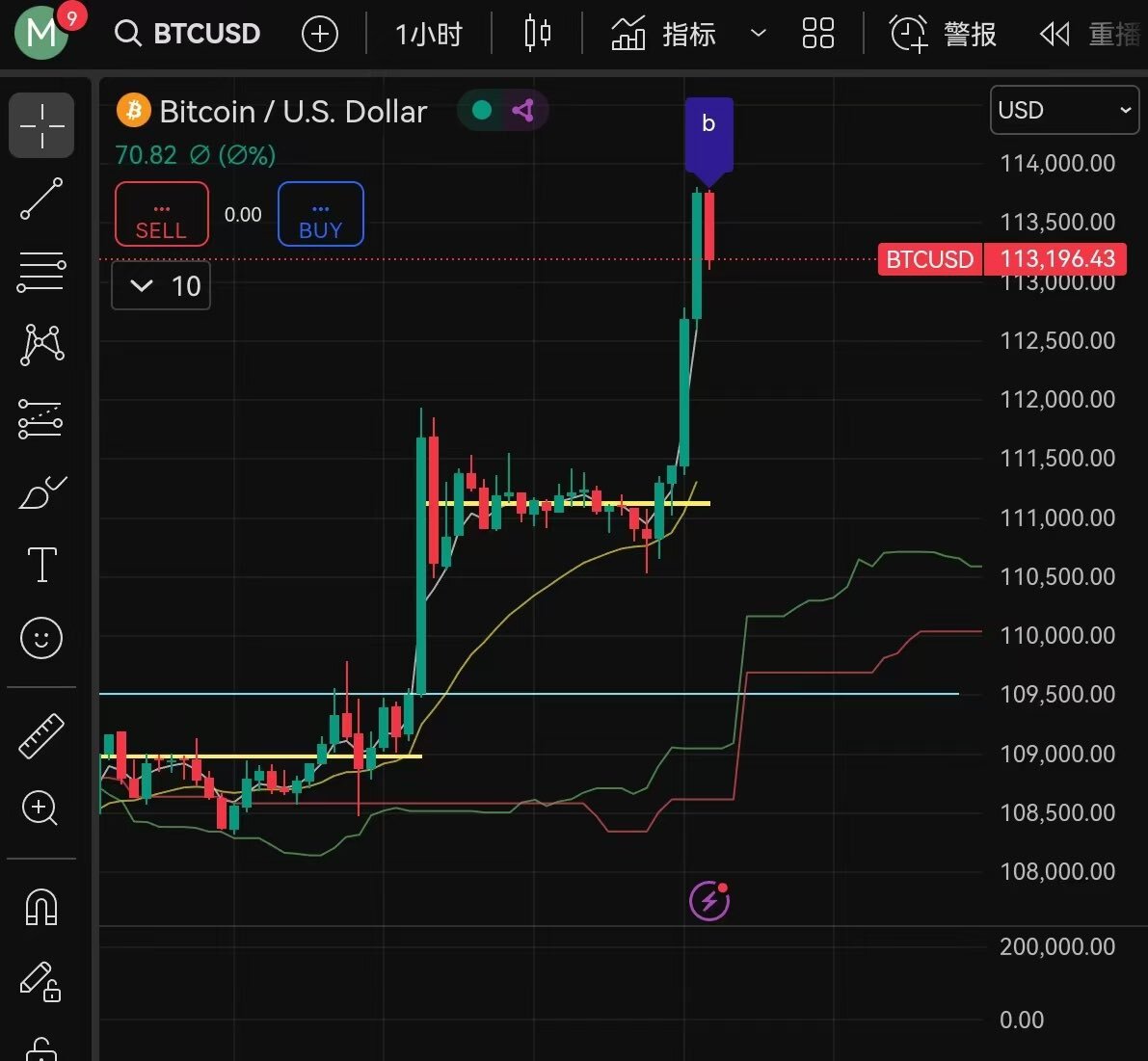
Task: Start bar replay via 重播 button
Action: tap(1089, 34)
